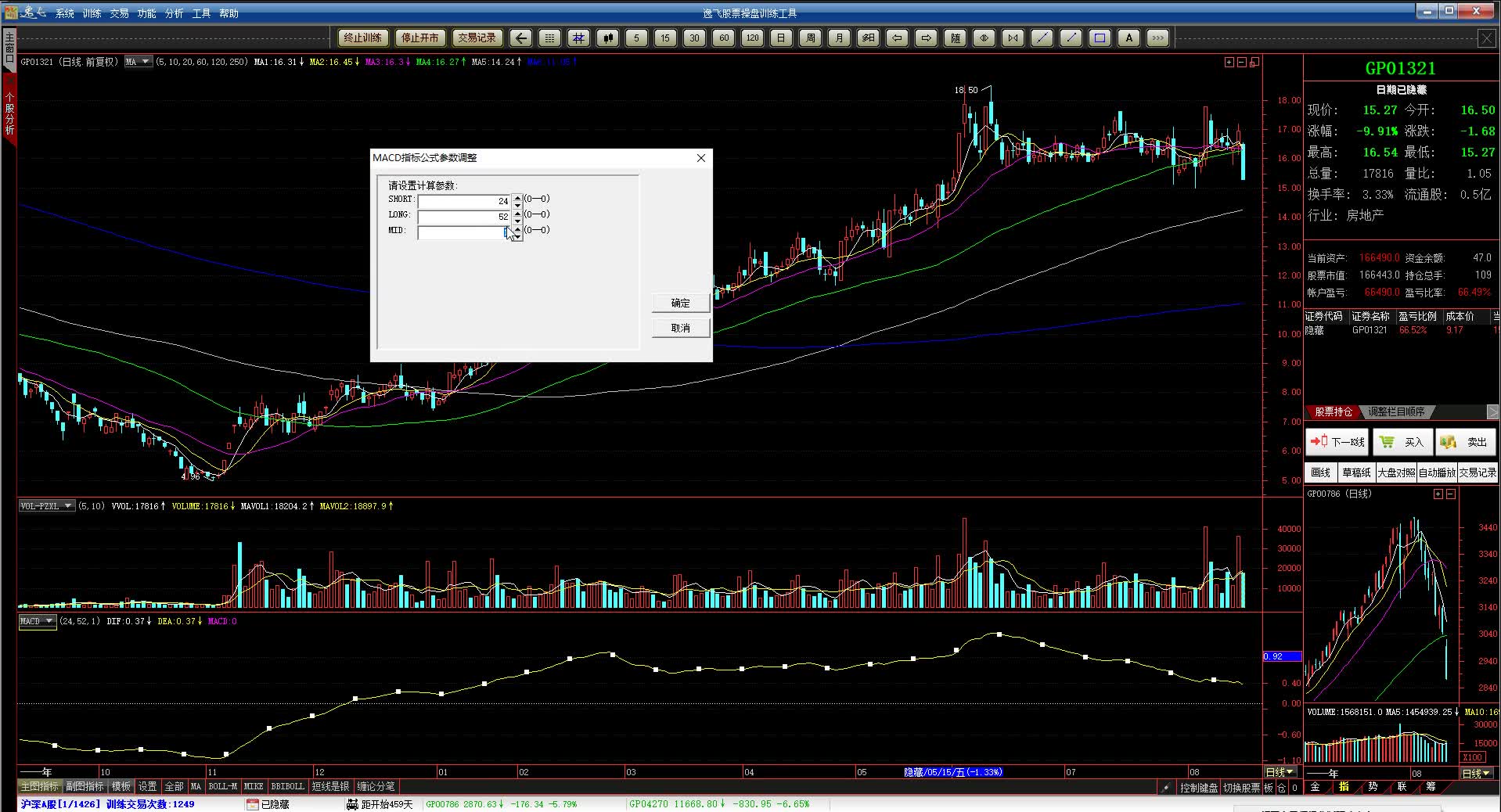The height and width of the screenshot is (812, 1501).
Task: Close the MACD parameter dialog
Action: coord(701,158)
